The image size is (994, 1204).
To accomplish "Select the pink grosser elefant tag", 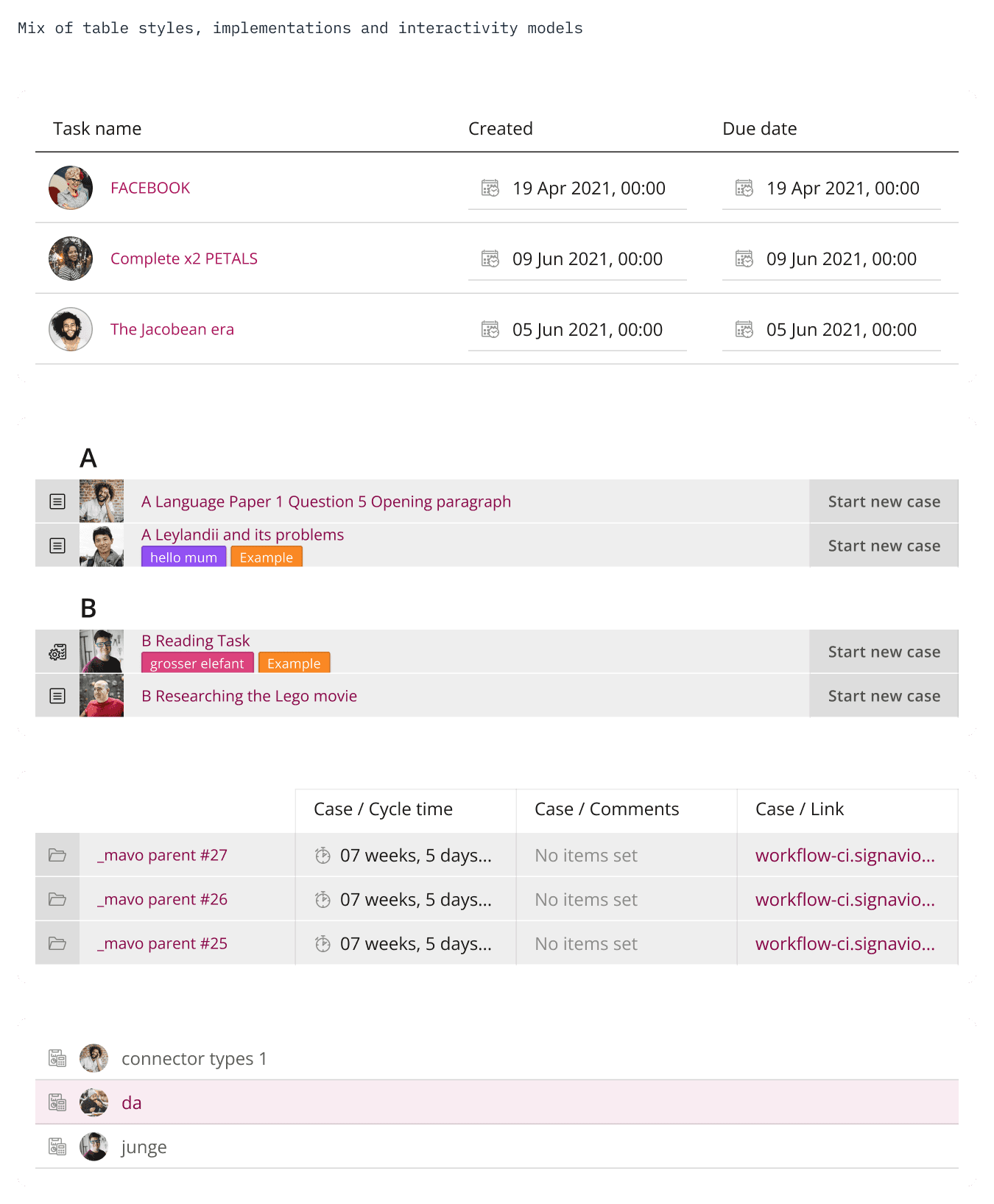I will point(197,663).
